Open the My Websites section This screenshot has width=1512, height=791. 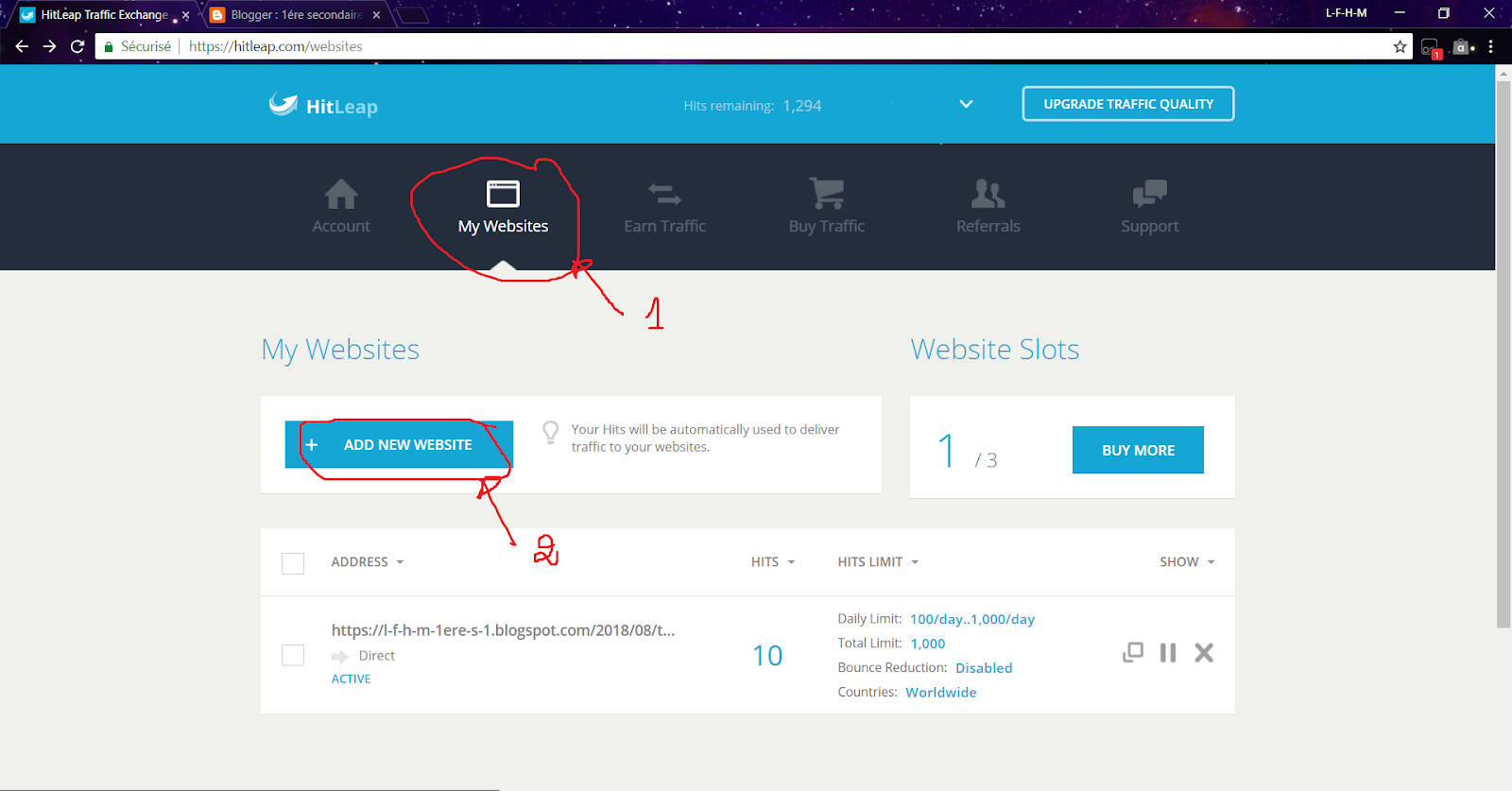point(503,206)
